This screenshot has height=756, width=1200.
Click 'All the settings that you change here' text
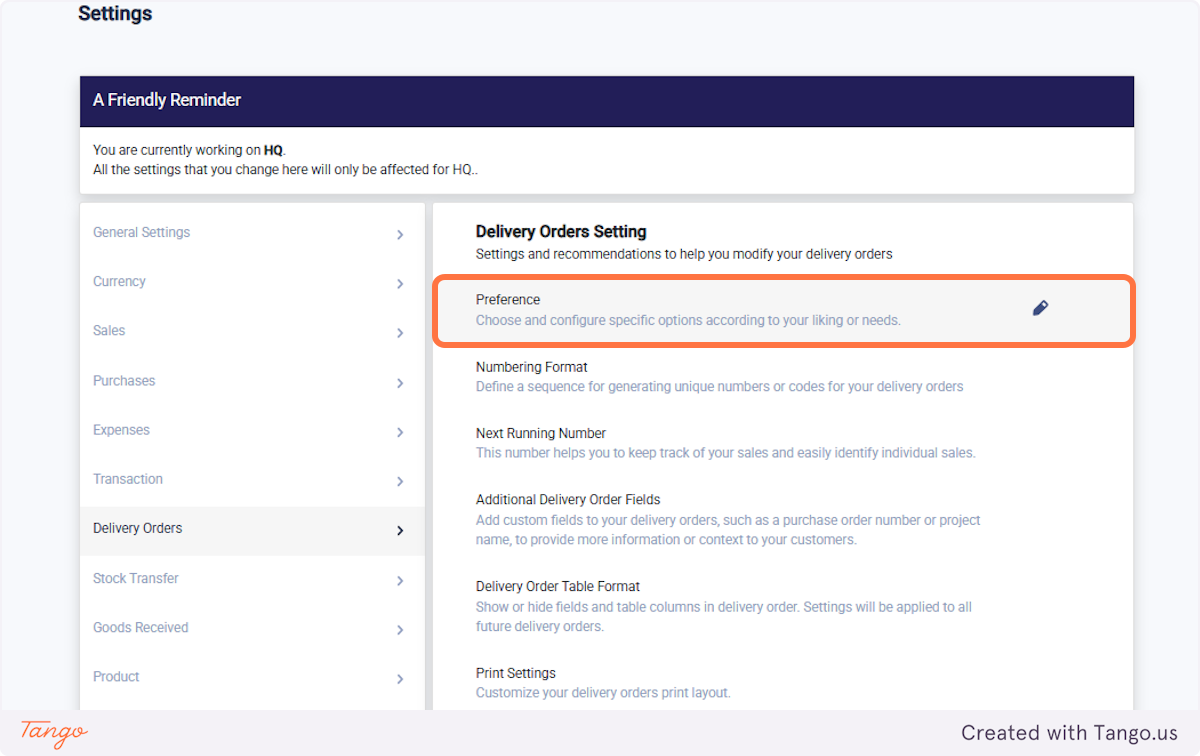(286, 169)
